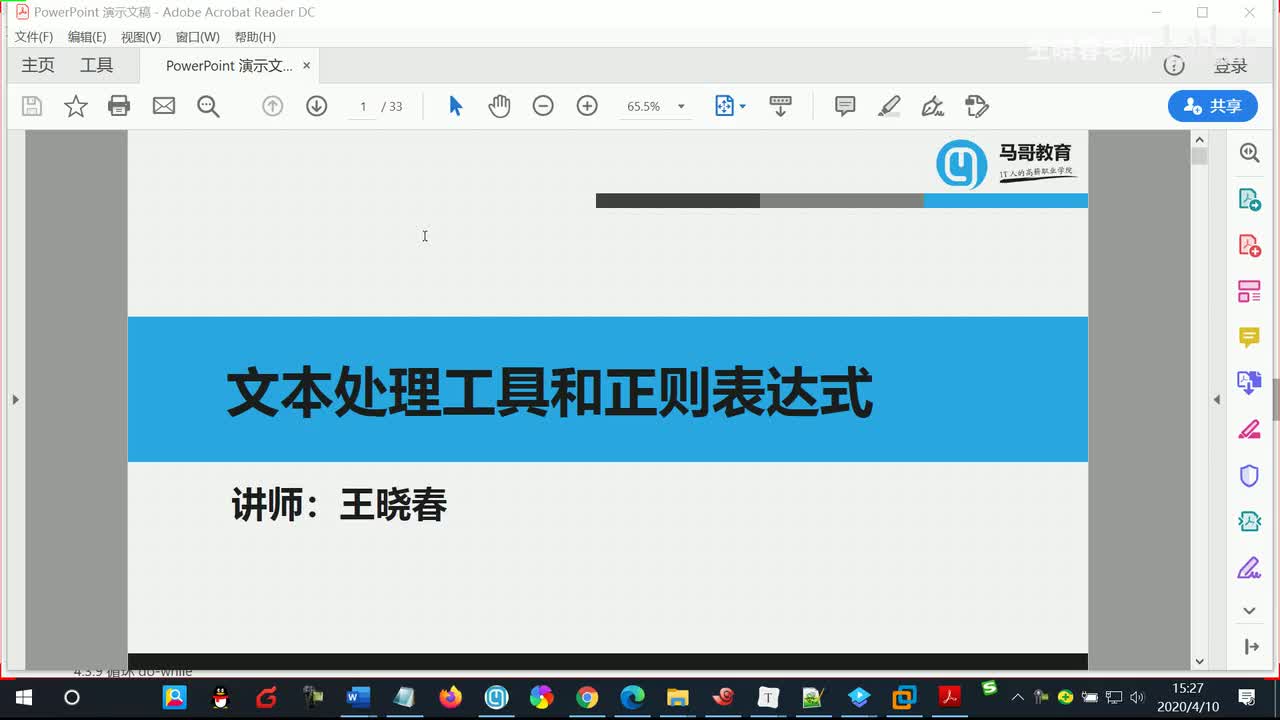Viewport: 1280px width, 720px height.
Task: Click the 65.5% zoom value field
Action: click(643, 106)
